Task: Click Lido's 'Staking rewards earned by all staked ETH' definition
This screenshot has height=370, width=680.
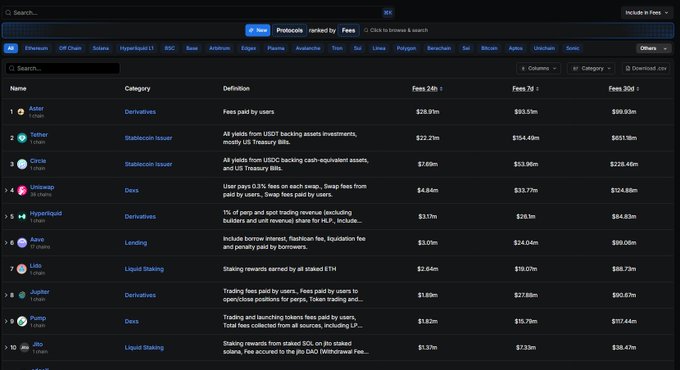Action: click(279, 269)
